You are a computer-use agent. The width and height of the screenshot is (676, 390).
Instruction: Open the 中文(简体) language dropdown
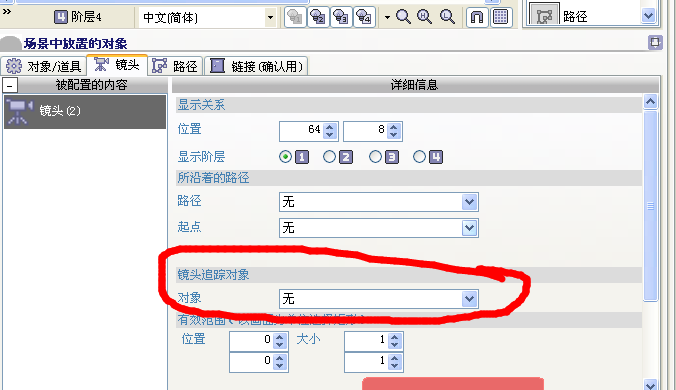[x=270, y=18]
